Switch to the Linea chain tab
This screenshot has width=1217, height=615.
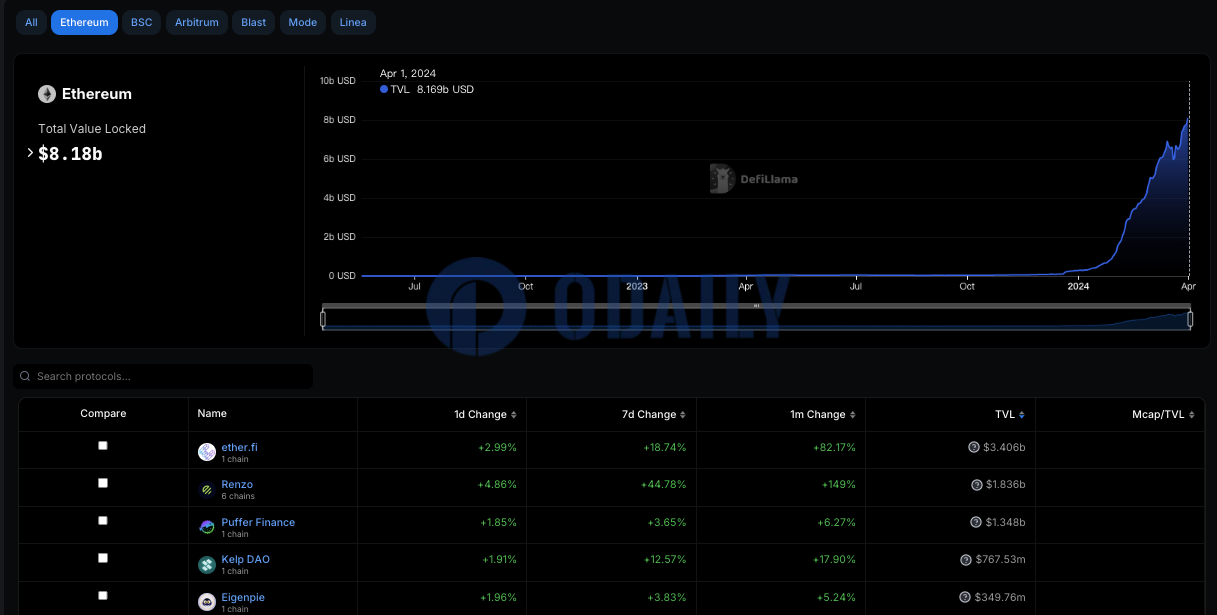pyautogui.click(x=353, y=22)
